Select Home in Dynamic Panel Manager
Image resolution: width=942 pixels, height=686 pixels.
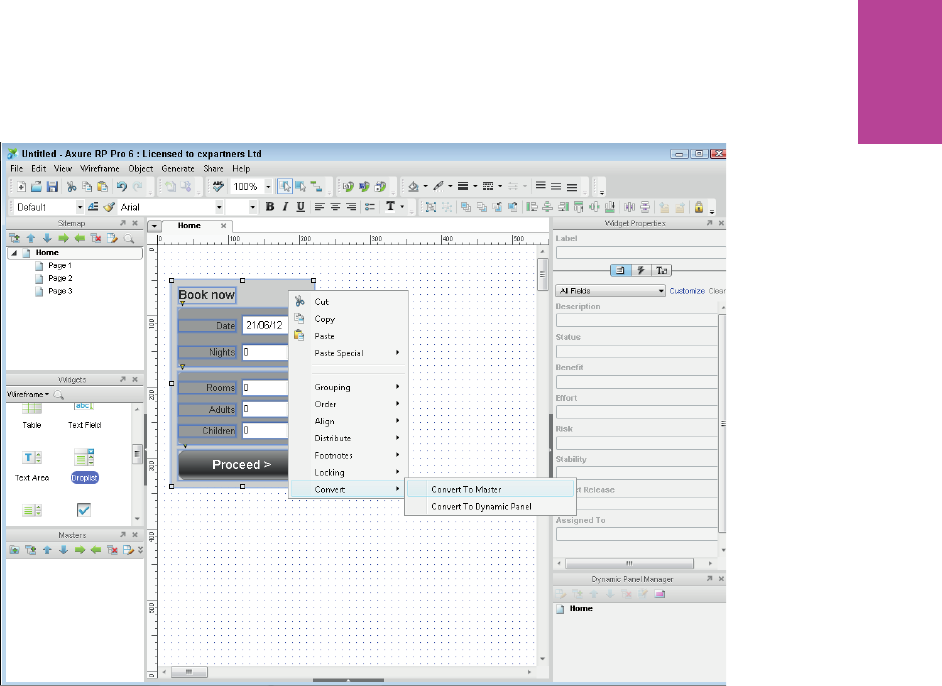[x=581, y=609]
